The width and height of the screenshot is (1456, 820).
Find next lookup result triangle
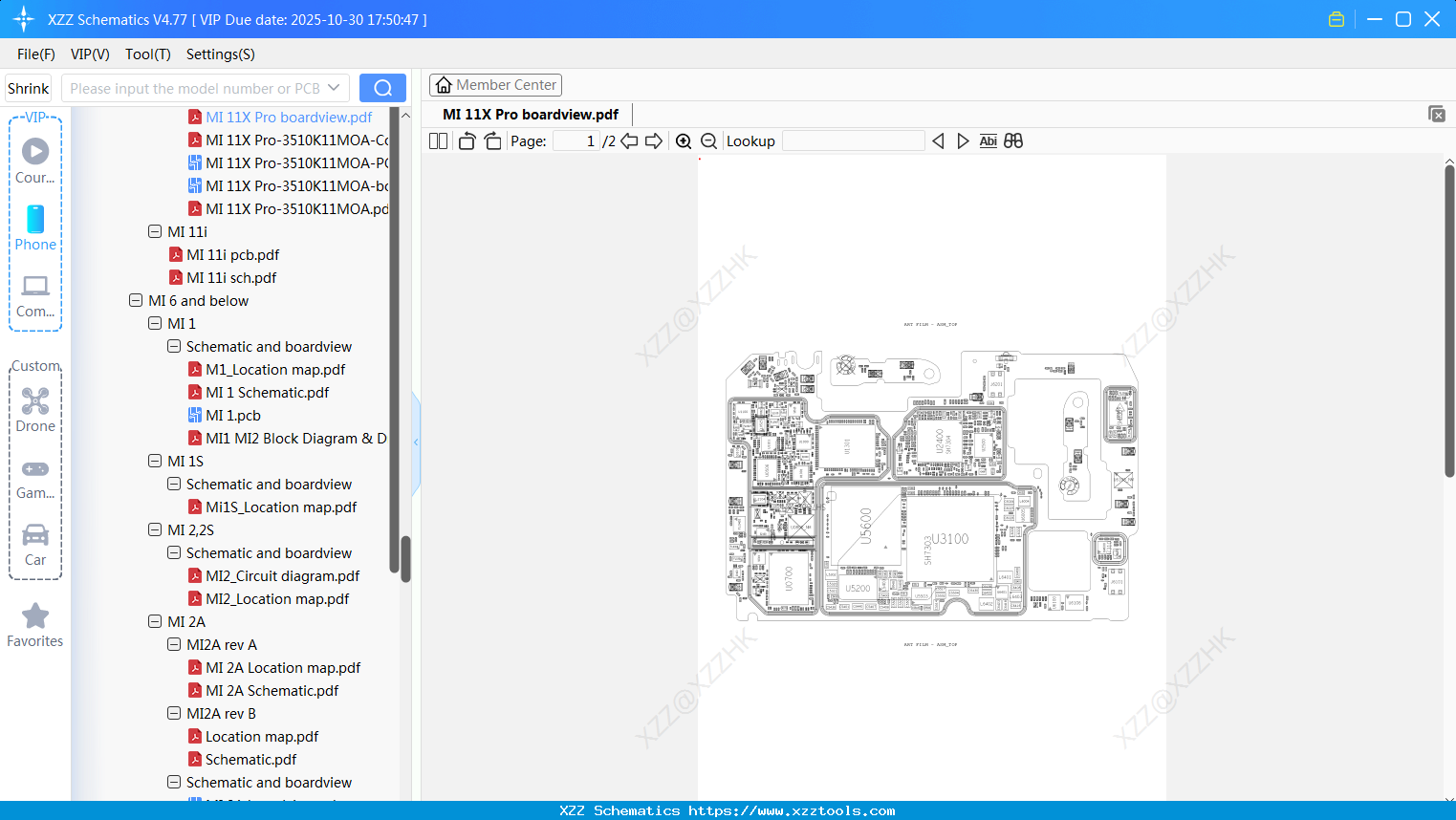click(x=963, y=141)
